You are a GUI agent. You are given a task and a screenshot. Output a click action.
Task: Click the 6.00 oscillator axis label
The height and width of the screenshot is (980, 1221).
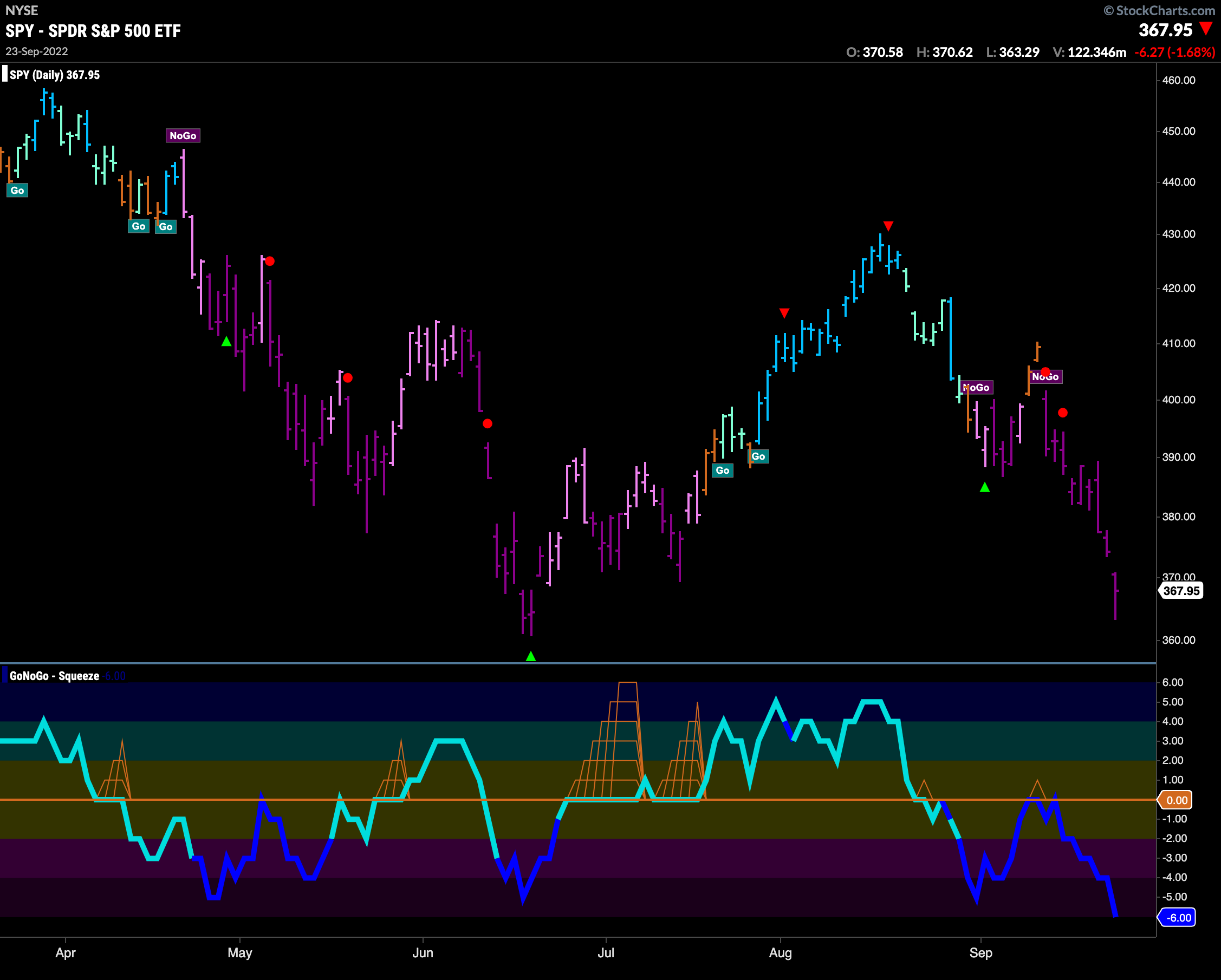click(1173, 682)
